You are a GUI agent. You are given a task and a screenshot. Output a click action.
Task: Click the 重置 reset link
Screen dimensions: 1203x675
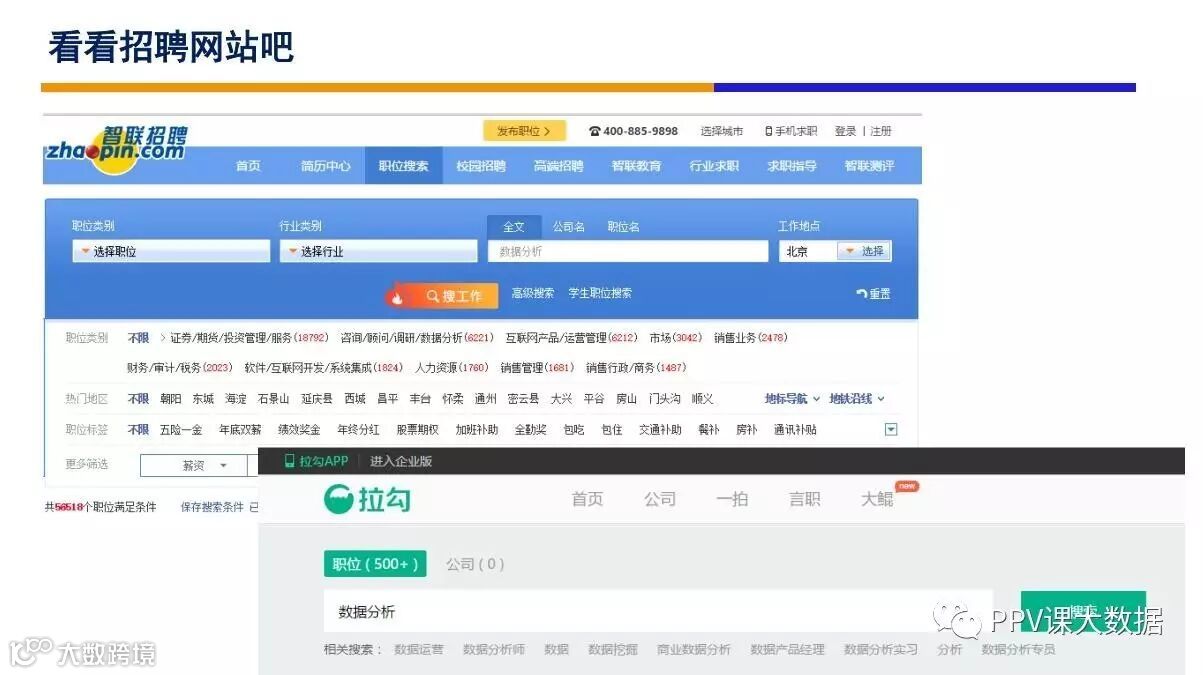tap(873, 294)
